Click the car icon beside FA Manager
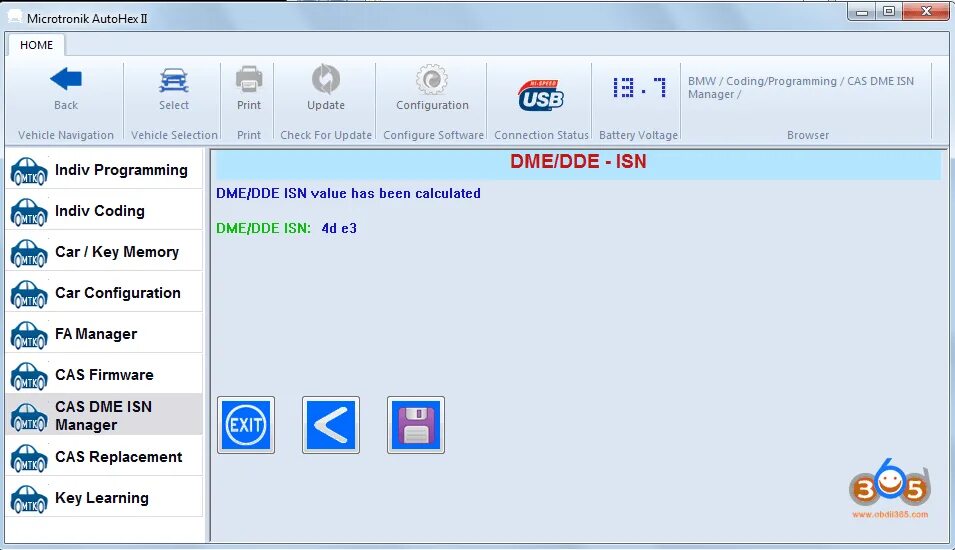Viewport: 955px width, 550px height. (x=29, y=334)
